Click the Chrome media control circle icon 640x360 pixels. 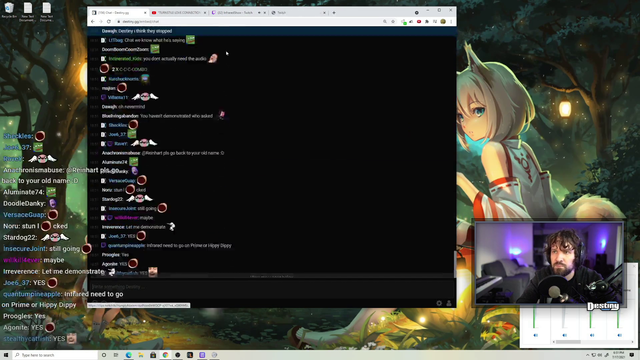click(x=416, y=13)
